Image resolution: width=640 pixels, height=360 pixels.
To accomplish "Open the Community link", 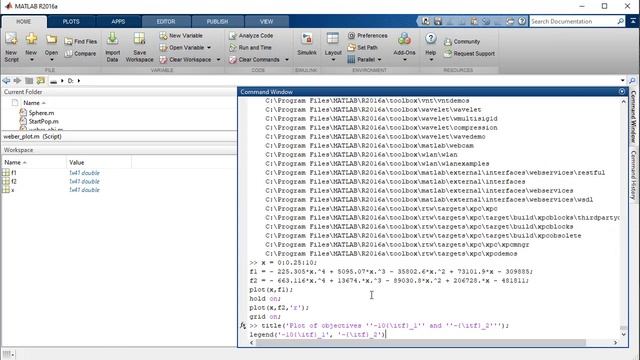I will pos(462,41).
